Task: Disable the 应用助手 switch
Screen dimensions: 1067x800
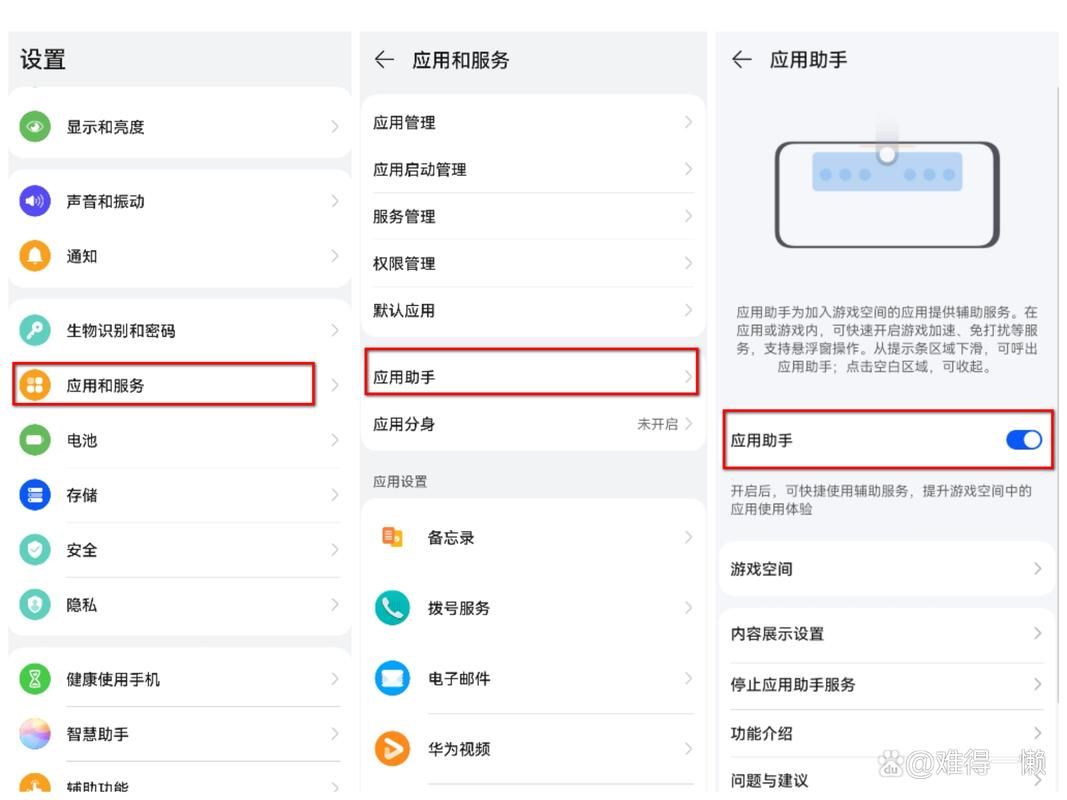Action: [x=1023, y=440]
